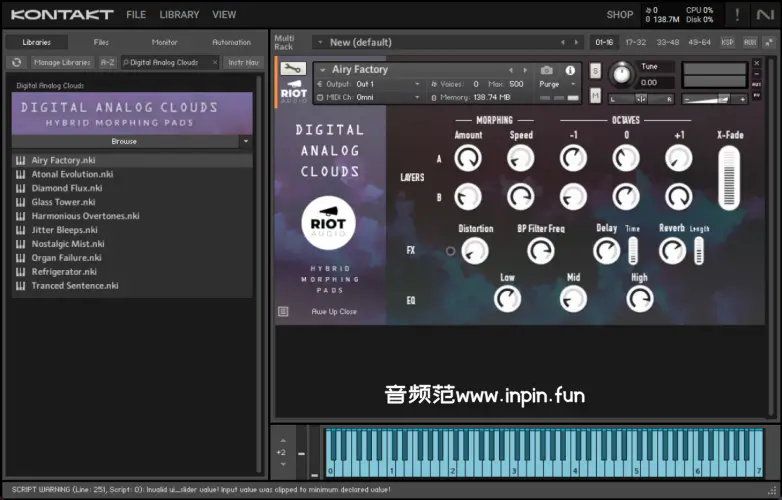
Task: Open the Purge dropdown menu
Action: point(556,84)
